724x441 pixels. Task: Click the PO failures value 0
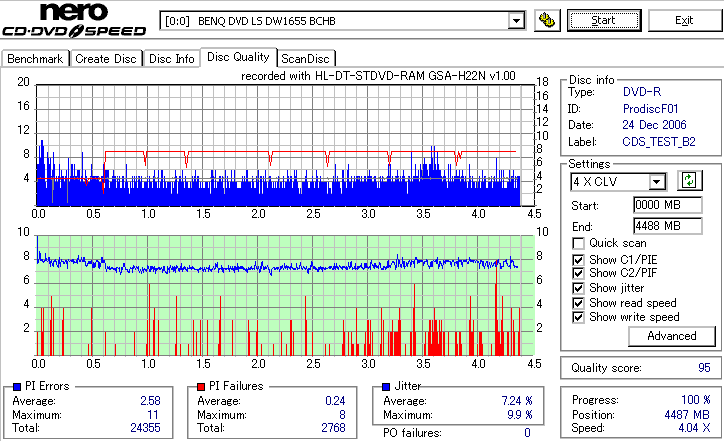527,433
